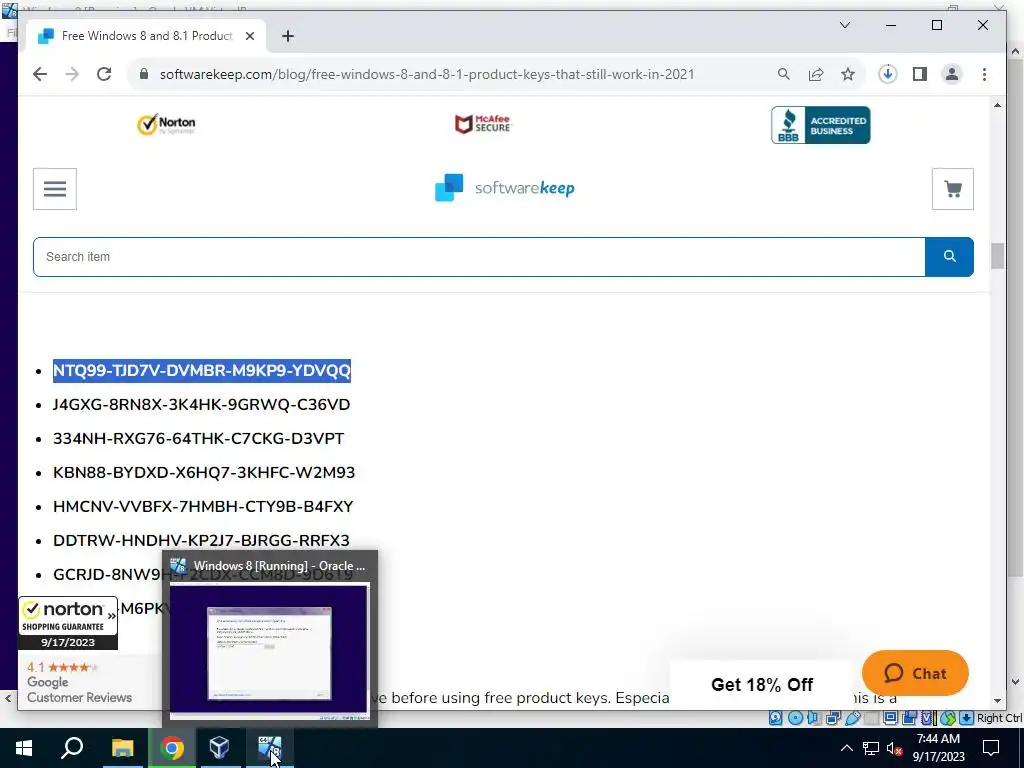Image resolution: width=1024 pixels, height=768 pixels.
Task: Click the highlighted key NTQ99-TJD7V-DVMBR-M9KP9-YDVQQ
Action: tap(202, 370)
